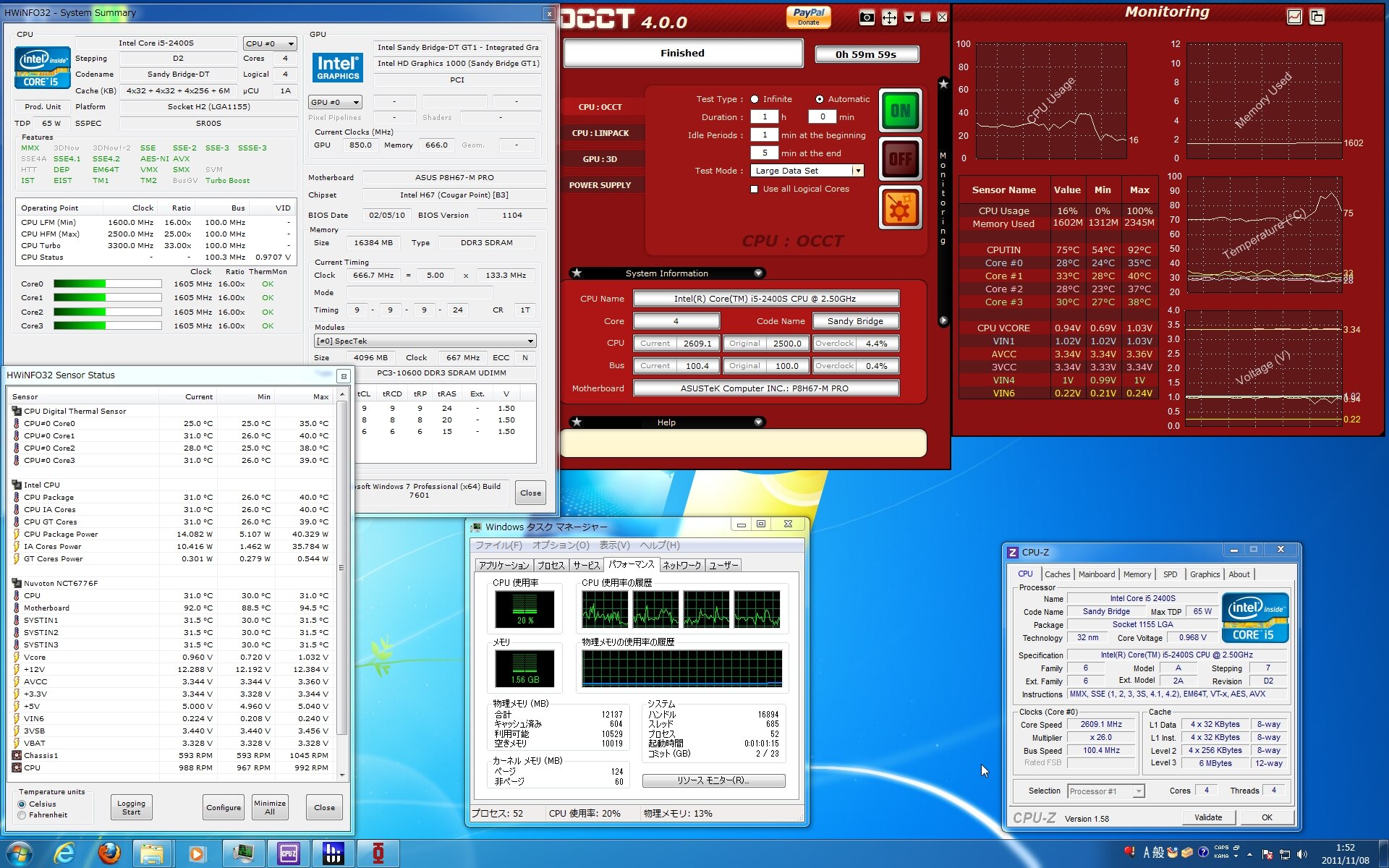The height and width of the screenshot is (868, 1389).
Task: Click the PayPal Donate icon
Action: (808, 16)
